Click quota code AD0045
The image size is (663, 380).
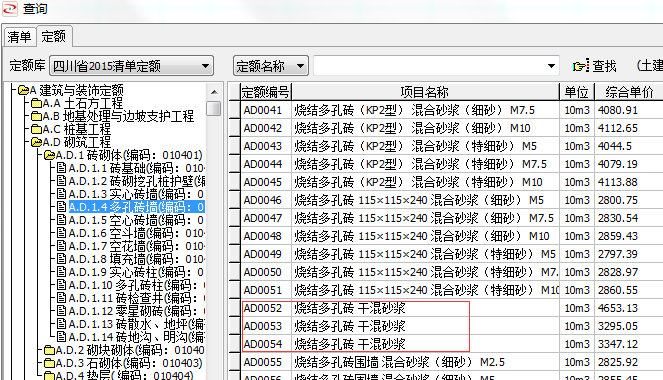click(263, 182)
